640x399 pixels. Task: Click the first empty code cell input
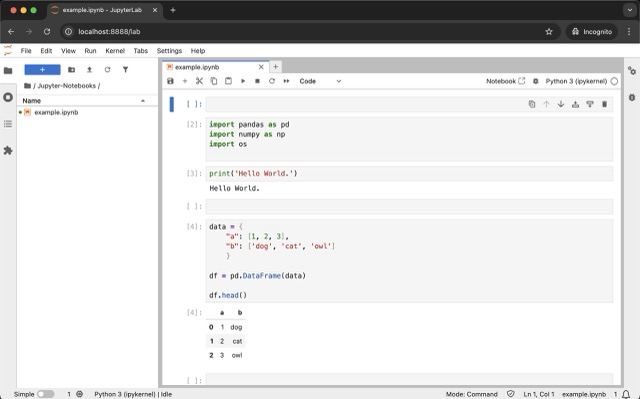(x=409, y=104)
